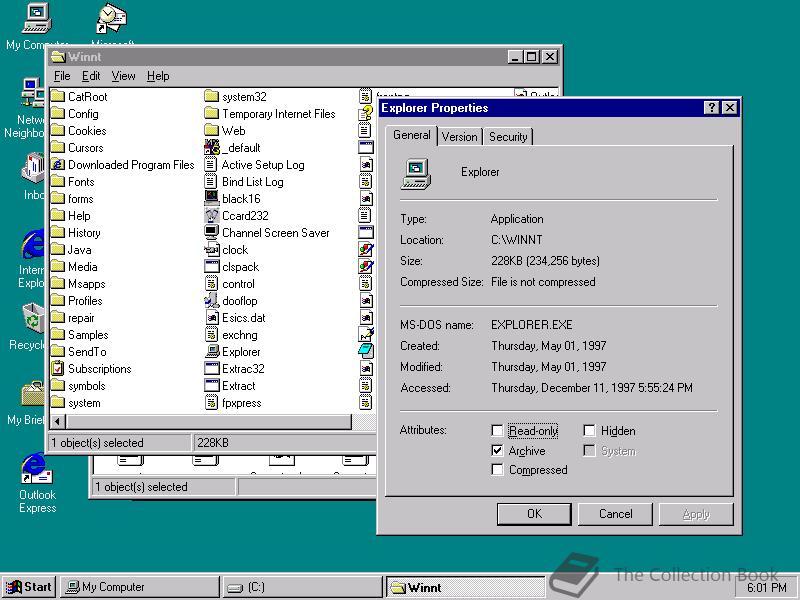The width and height of the screenshot is (800, 600).
Task: Select the fpxpress file icon
Action: point(211,403)
